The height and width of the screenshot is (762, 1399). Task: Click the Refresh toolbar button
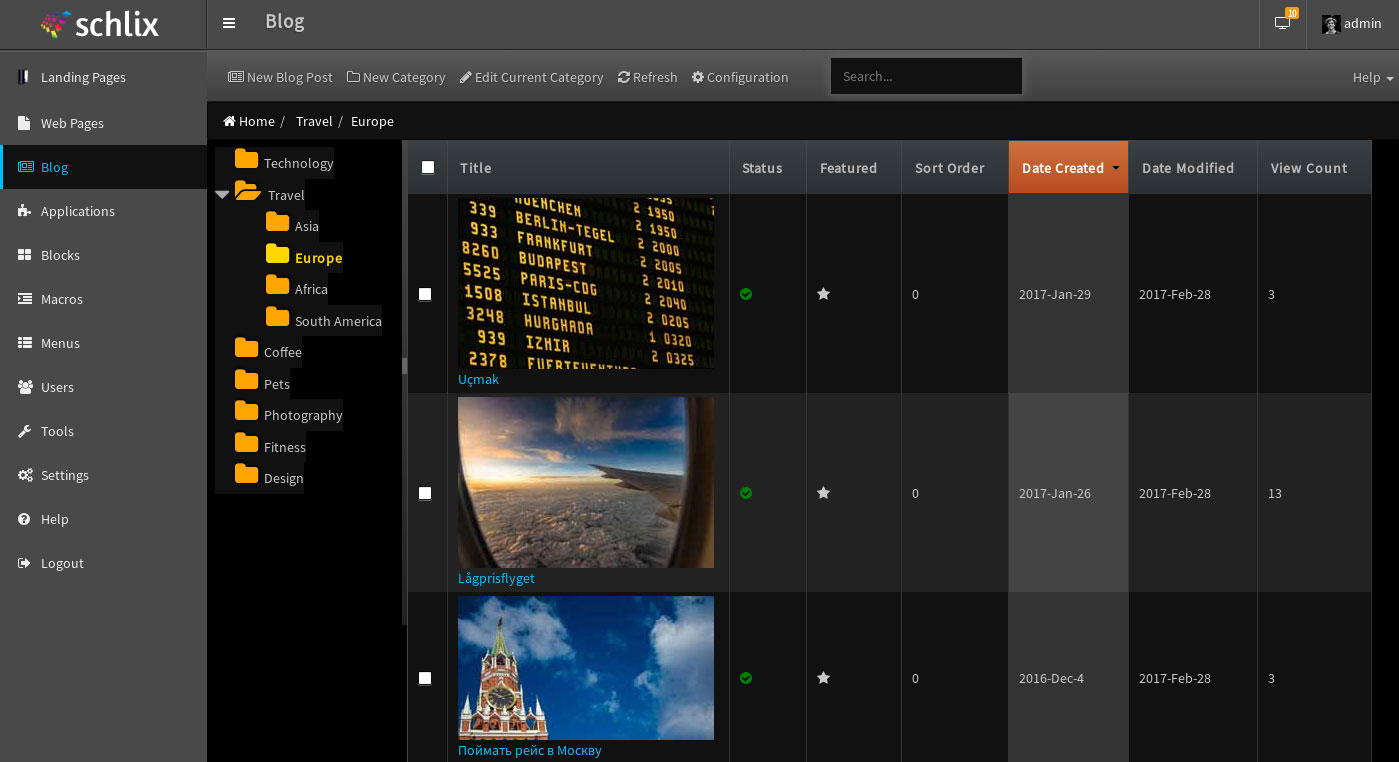(647, 77)
